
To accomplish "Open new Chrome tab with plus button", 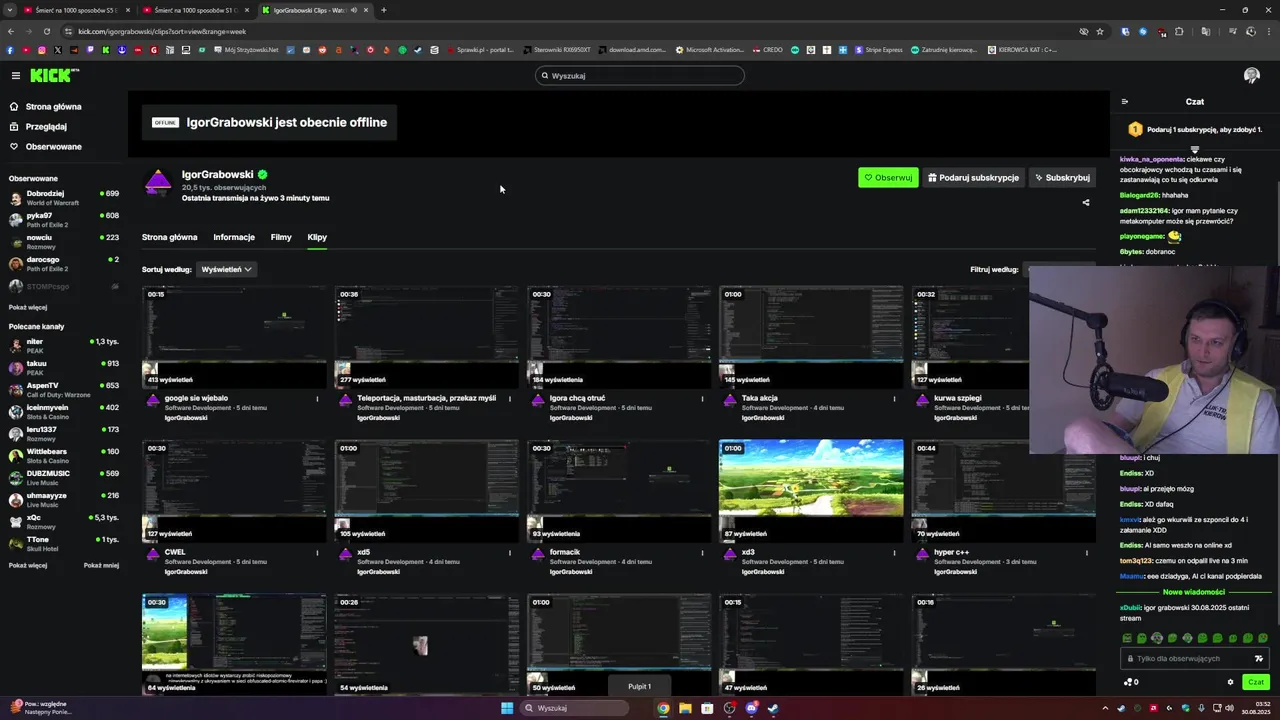I will (x=383, y=10).
